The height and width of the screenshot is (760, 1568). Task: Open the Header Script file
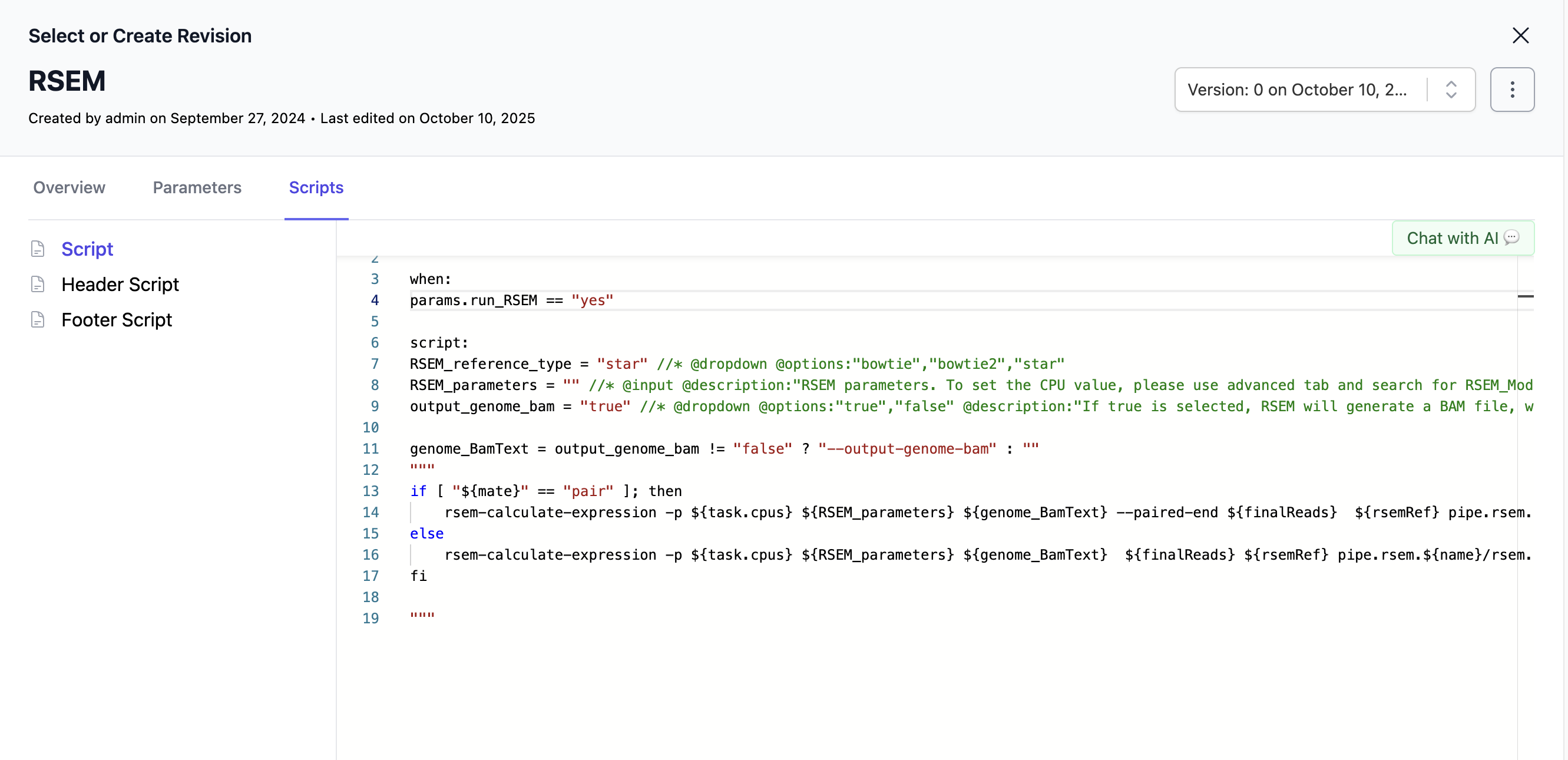point(120,285)
